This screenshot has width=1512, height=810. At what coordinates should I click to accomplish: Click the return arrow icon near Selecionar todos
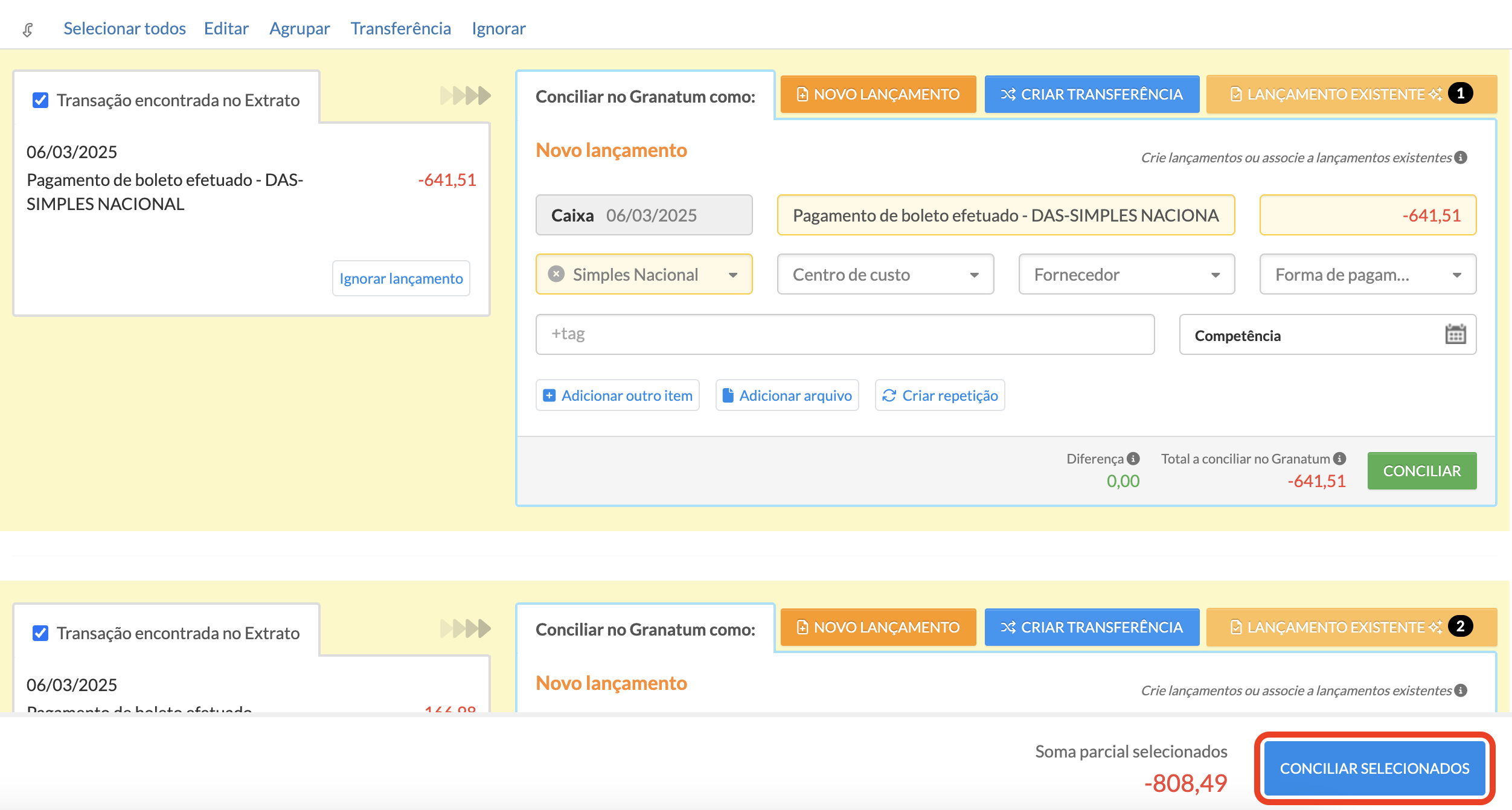28,29
